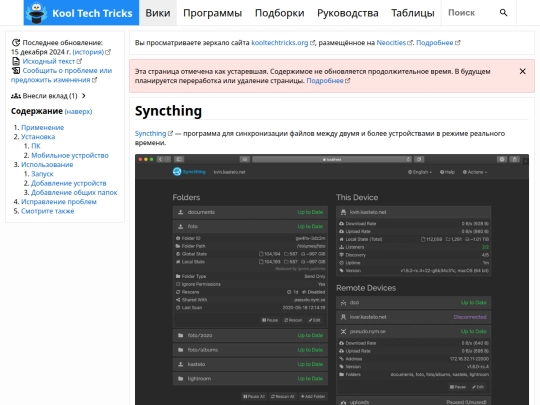Viewport: 540px width, 405px height.
Task: Go to Исправление проблем section
Action: [59, 202]
